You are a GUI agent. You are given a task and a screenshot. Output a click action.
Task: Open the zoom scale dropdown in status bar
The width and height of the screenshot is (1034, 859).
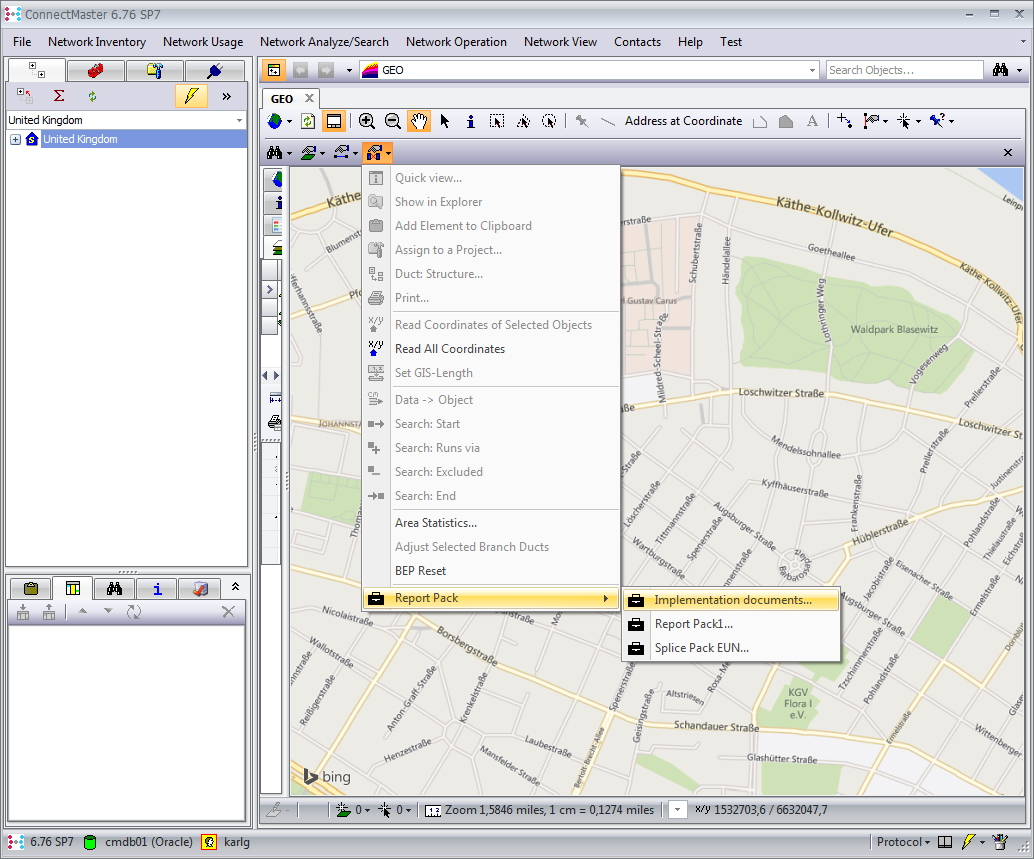point(677,810)
